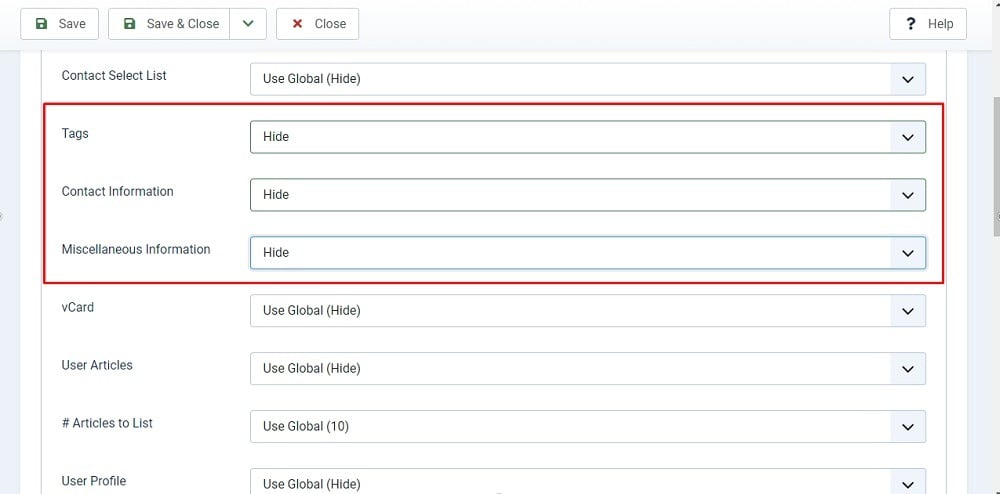
Task: Click the Tags label
Action: click(x=75, y=134)
